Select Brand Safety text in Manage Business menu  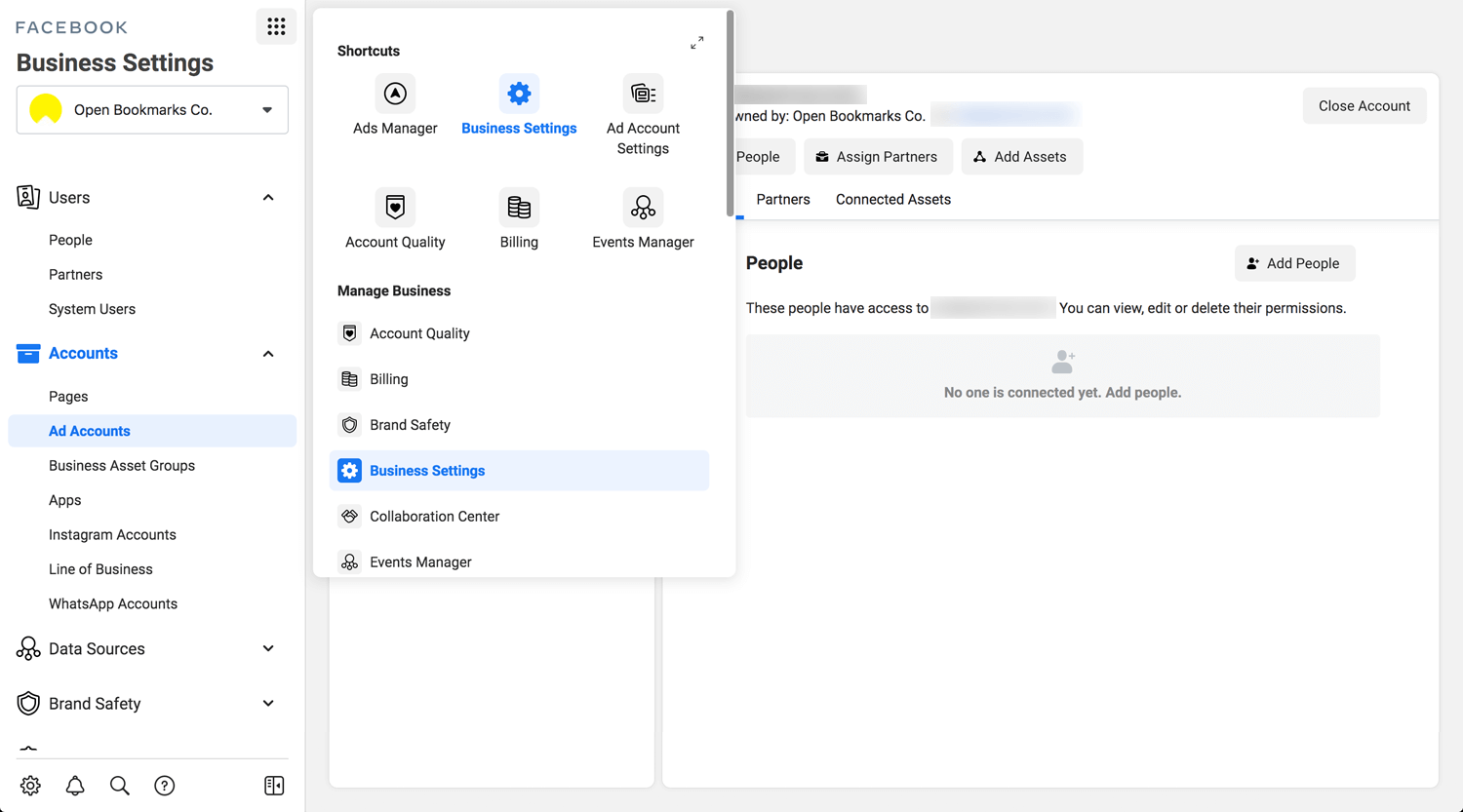point(410,425)
